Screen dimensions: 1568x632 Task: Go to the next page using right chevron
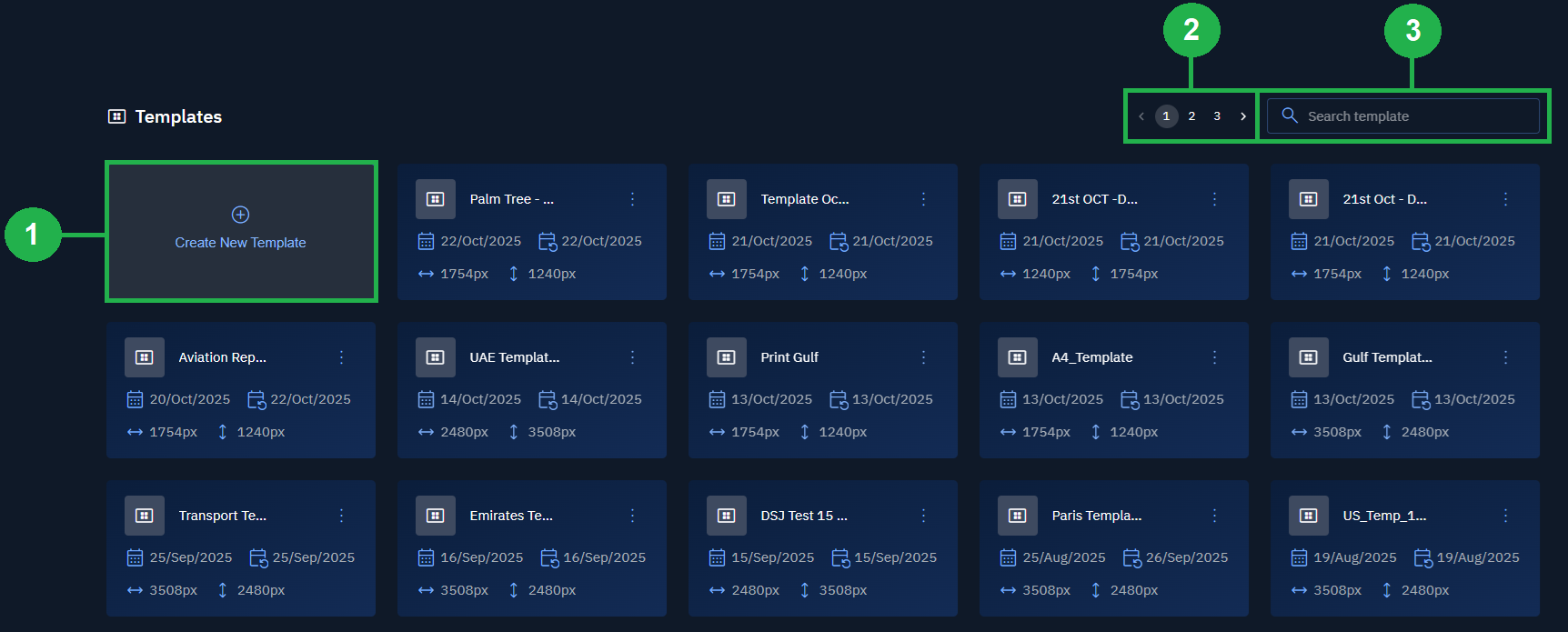click(1243, 116)
